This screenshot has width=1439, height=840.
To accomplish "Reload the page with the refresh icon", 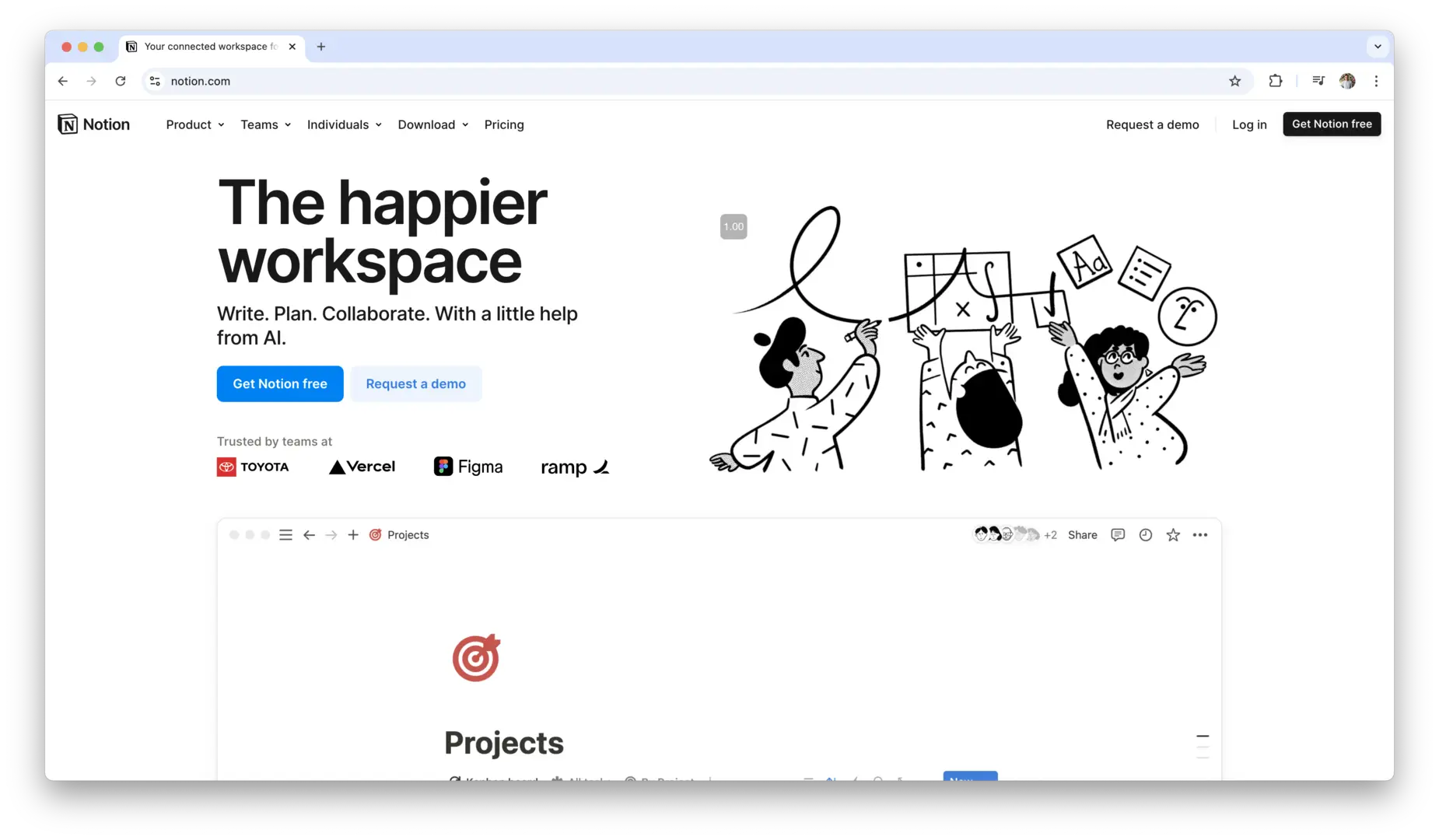I will [121, 81].
